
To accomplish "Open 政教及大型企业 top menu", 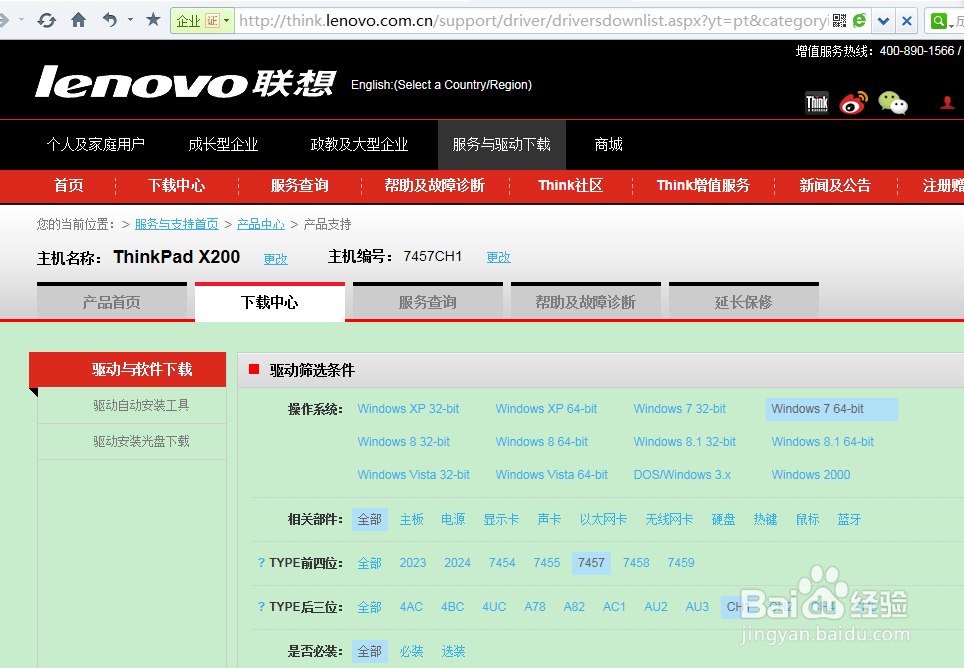I will [x=360, y=144].
